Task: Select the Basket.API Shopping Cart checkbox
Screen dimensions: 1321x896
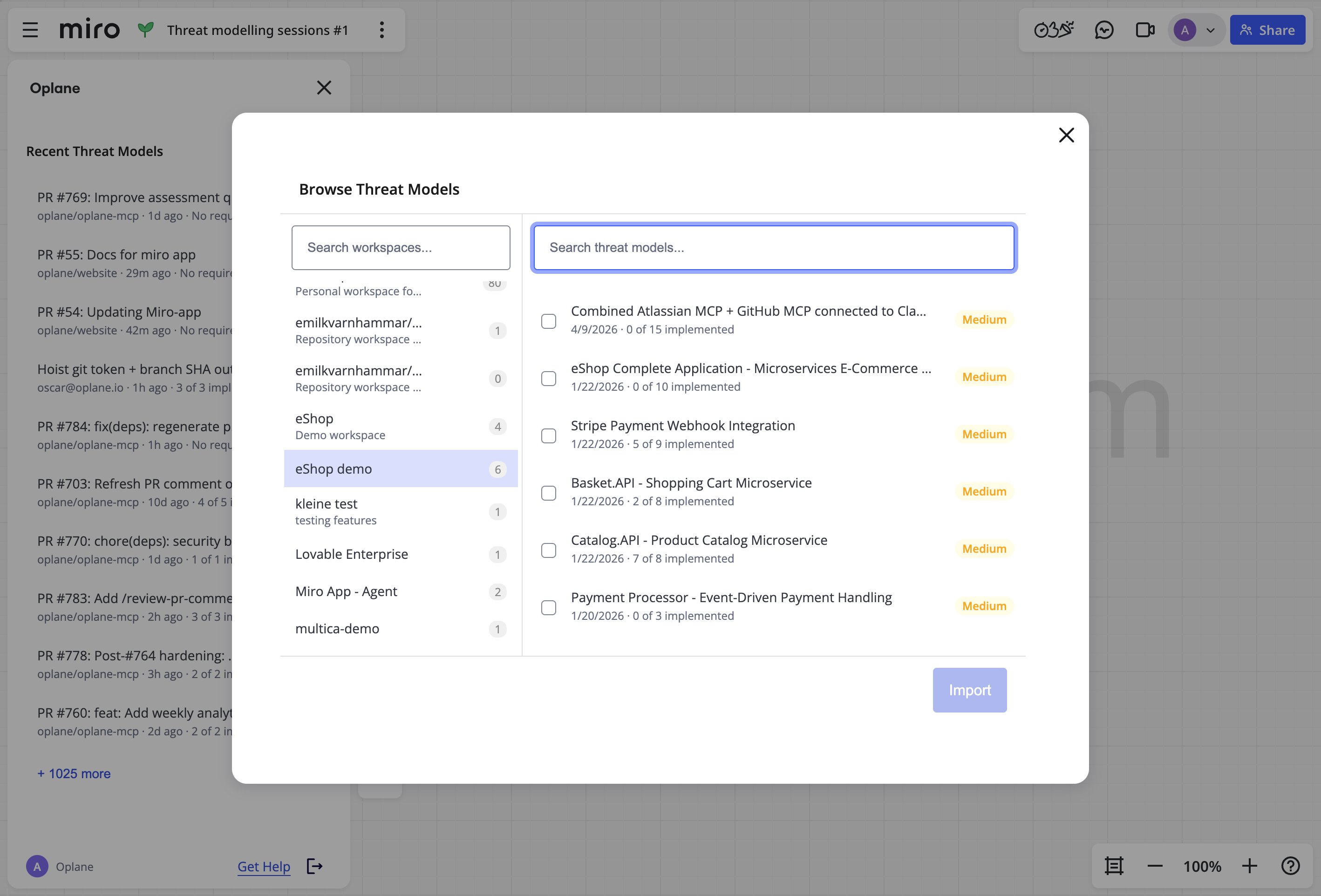Action: (549, 493)
